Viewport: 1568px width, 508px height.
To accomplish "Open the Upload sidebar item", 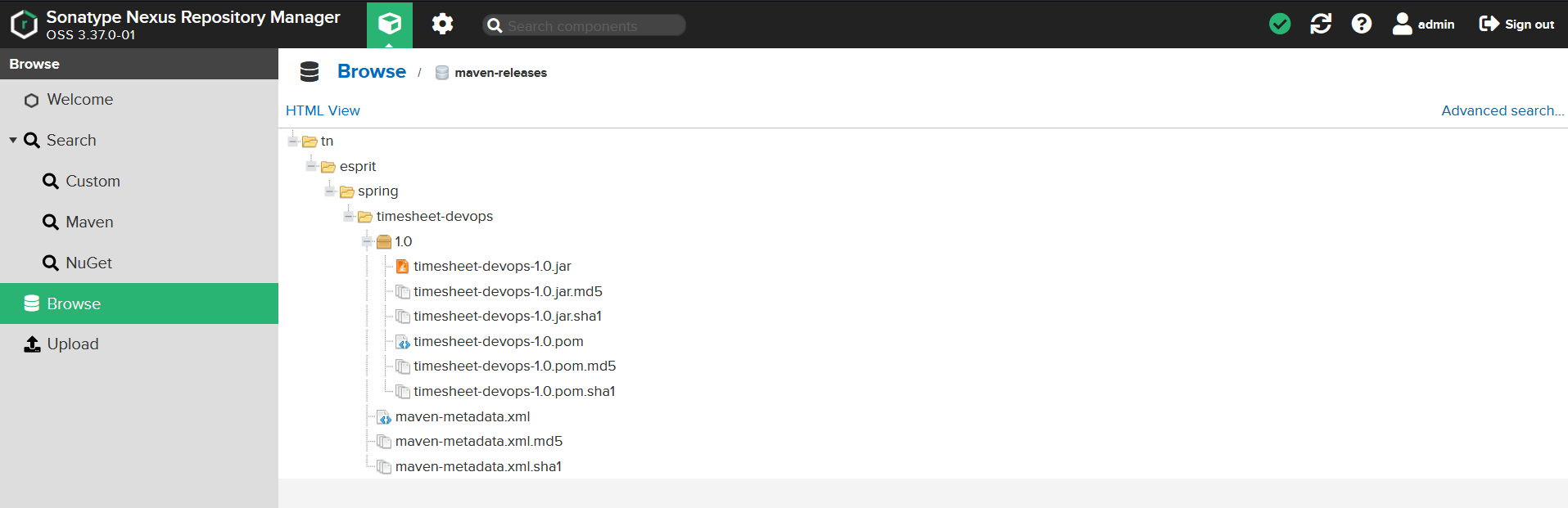I will tap(139, 344).
